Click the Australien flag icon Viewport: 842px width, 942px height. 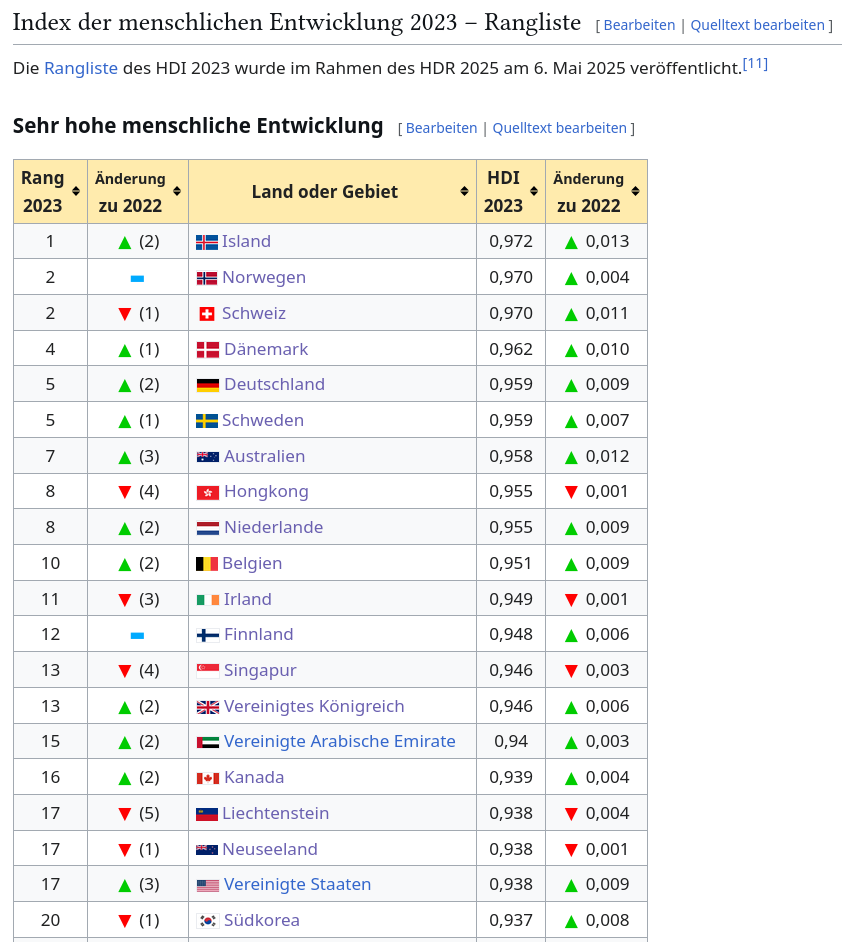point(208,457)
